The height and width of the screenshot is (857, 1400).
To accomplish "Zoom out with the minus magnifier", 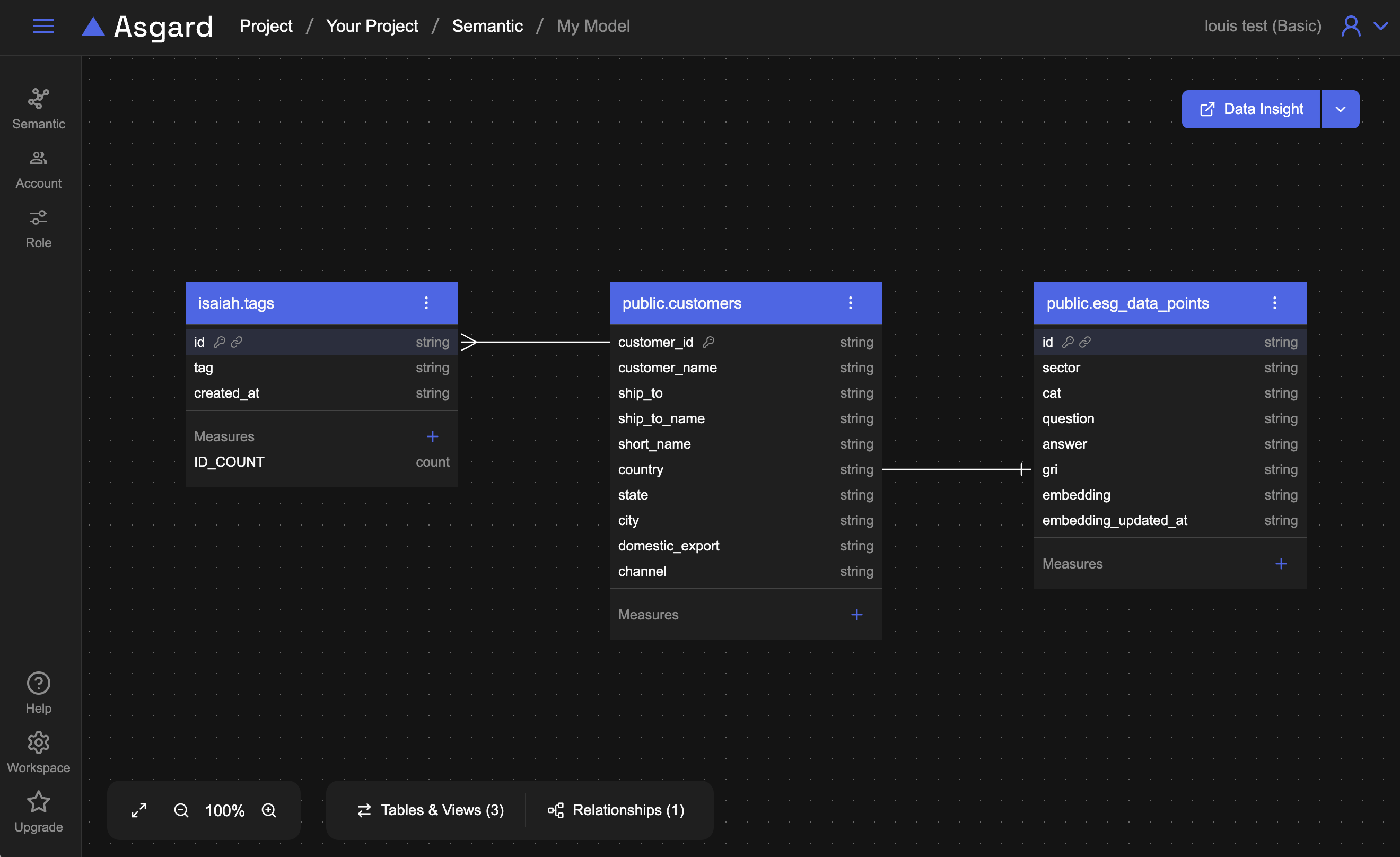I will coord(181,810).
